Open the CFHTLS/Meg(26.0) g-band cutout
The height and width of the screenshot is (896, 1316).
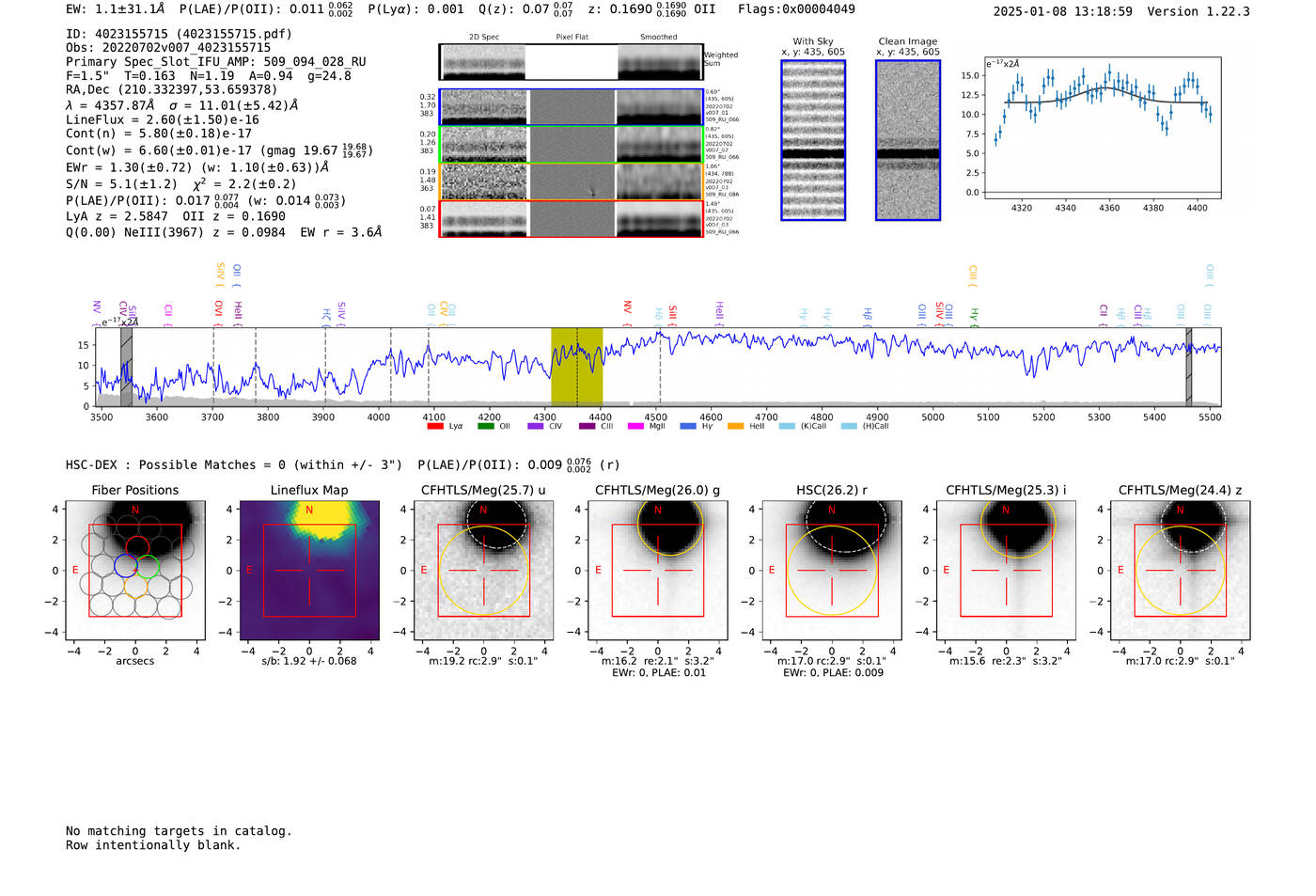point(658,570)
